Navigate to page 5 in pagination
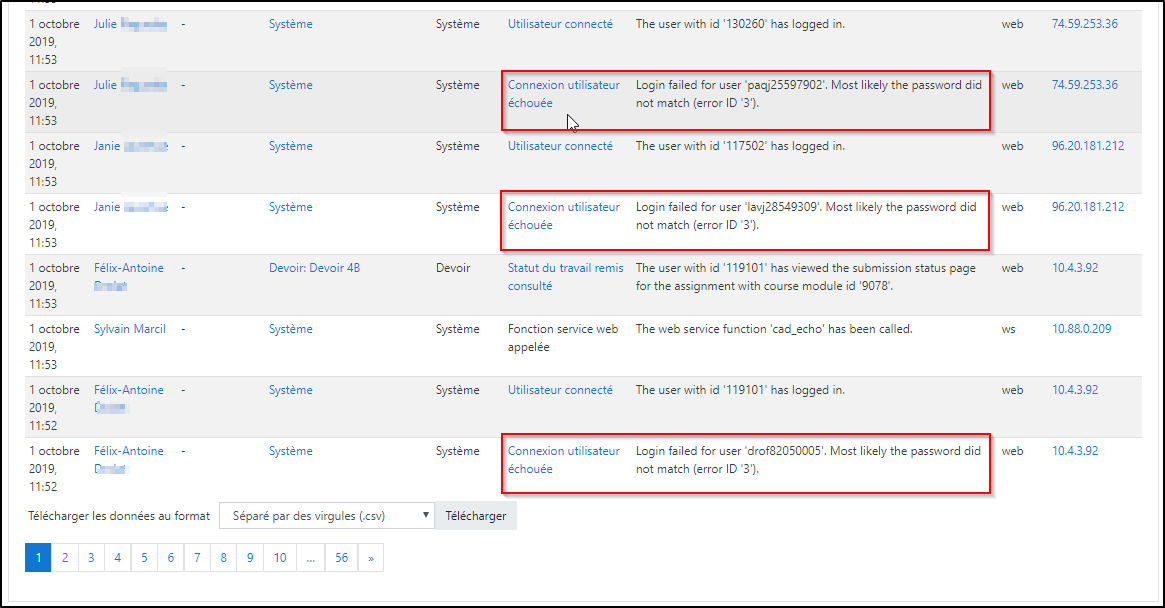The image size is (1165, 608). coord(144,558)
